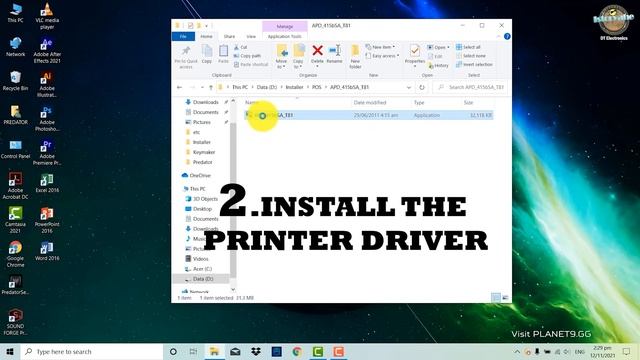Switch to the Home ribbon tab

click(x=207, y=36)
